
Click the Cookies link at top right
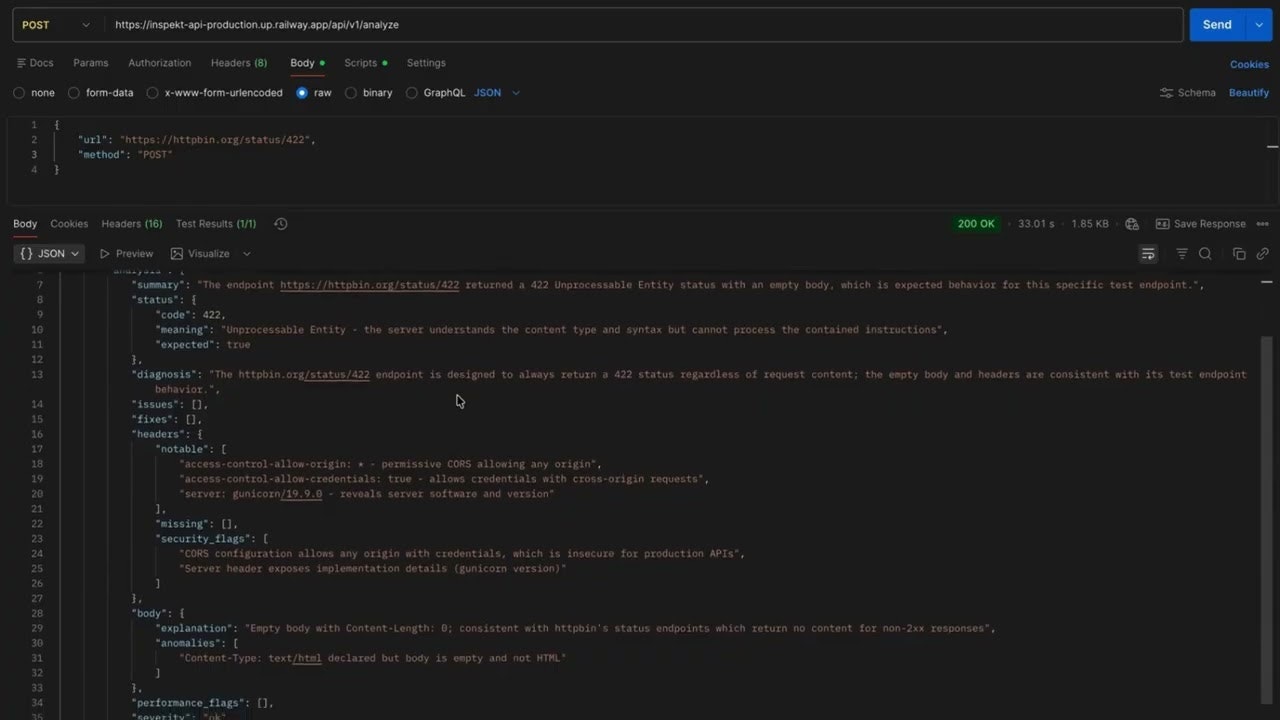coord(1249,64)
